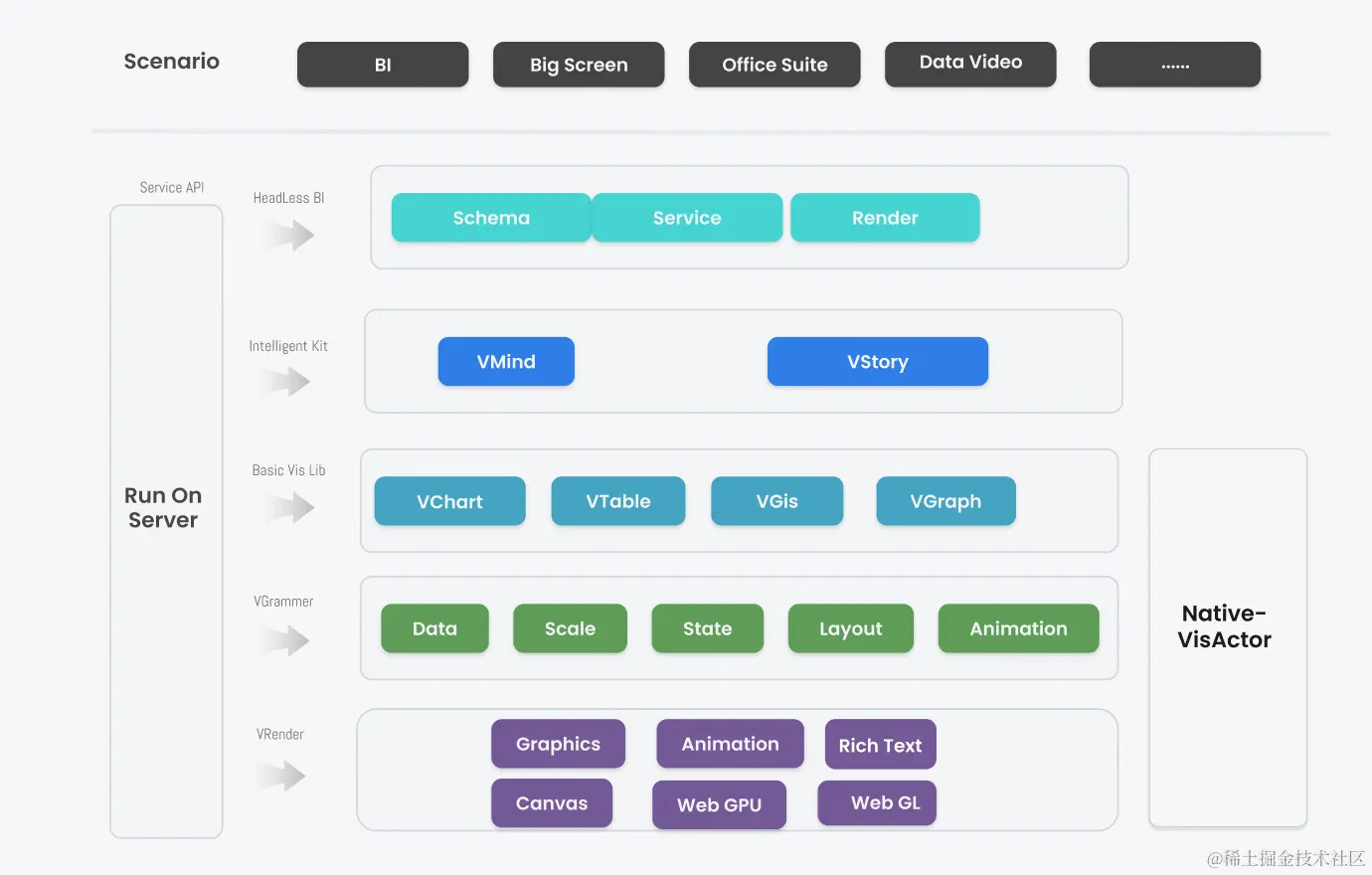
Task: Click the arrow icon under Intelligent Kit
Action: 286,381
